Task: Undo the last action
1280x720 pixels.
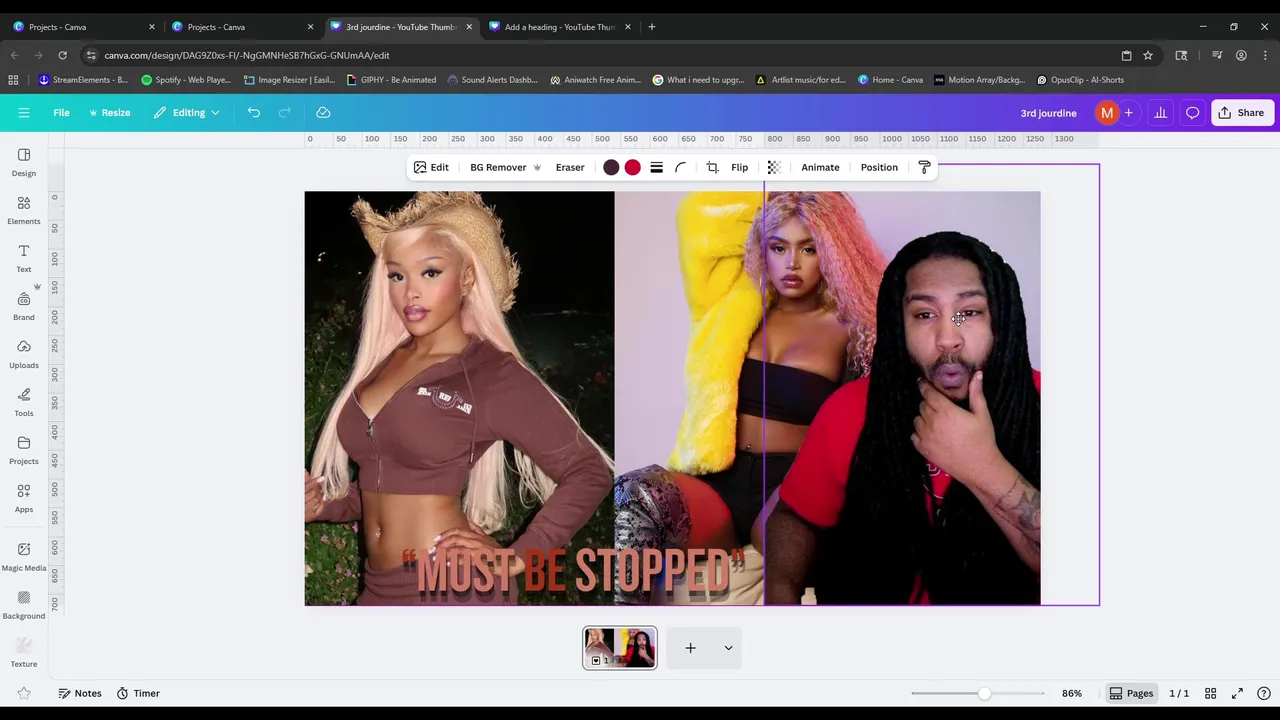Action: pyautogui.click(x=254, y=113)
